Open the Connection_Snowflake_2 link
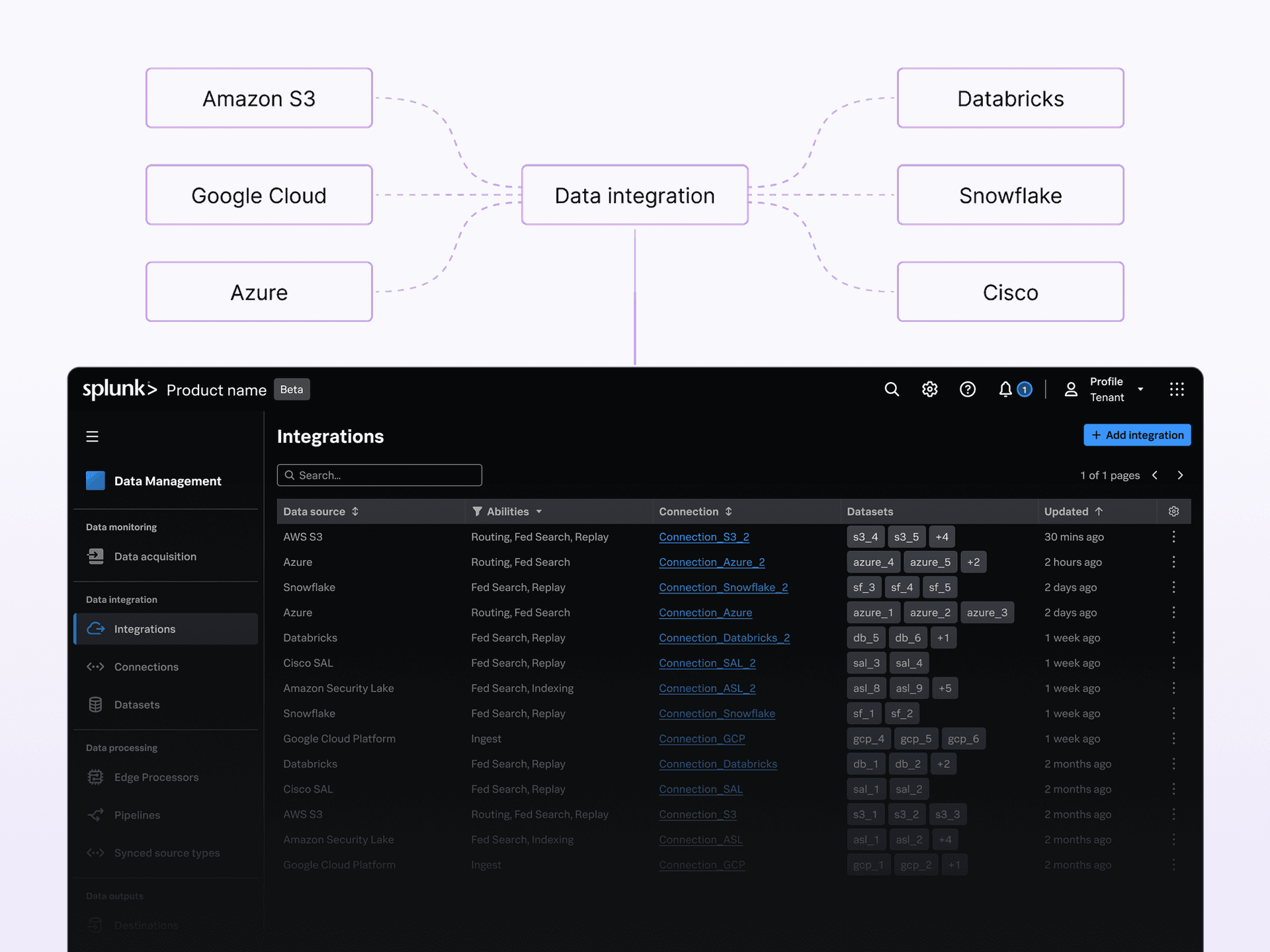Image resolution: width=1270 pixels, height=952 pixels. tap(723, 587)
